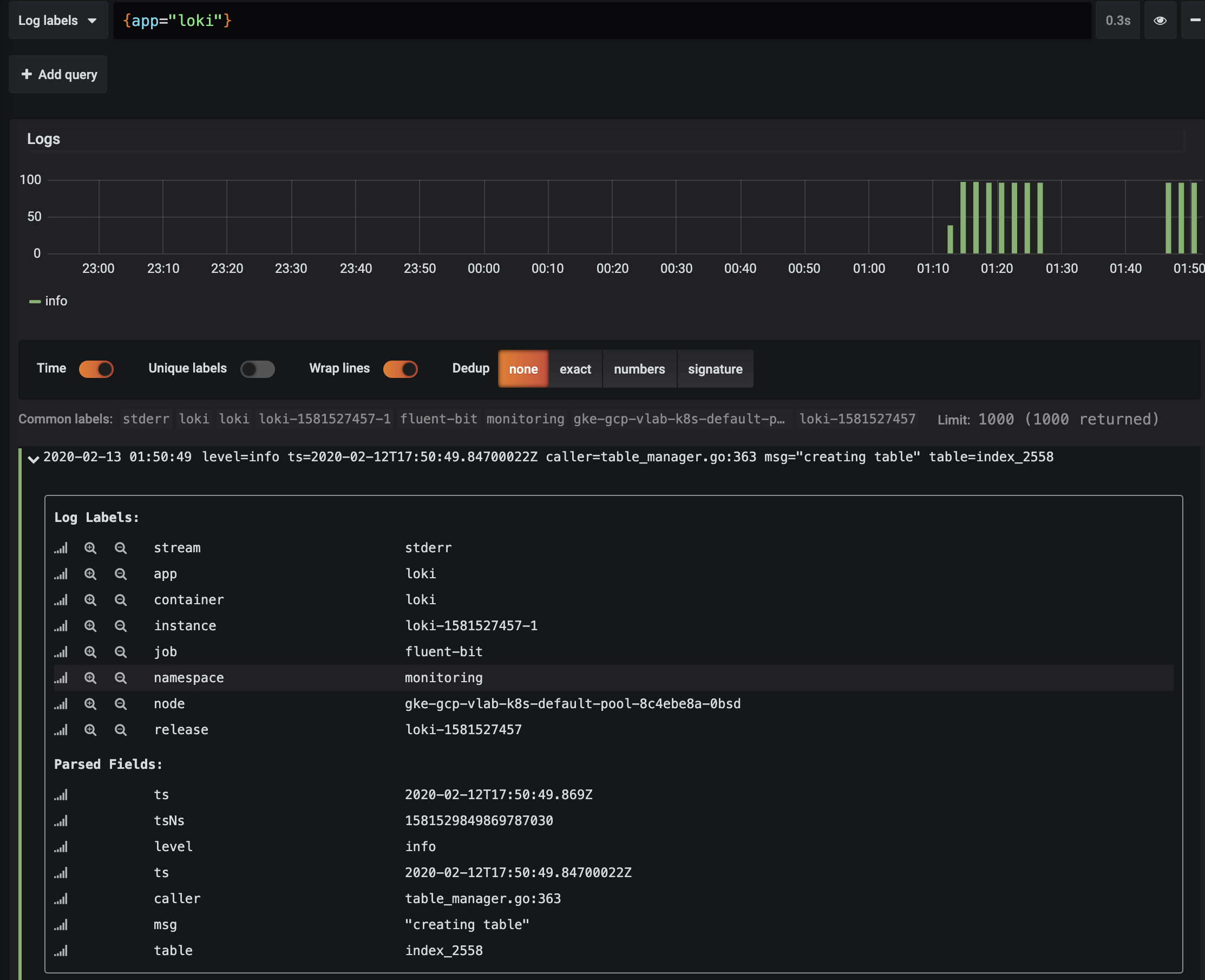The height and width of the screenshot is (980, 1205).
Task: Filter for job fluent-bit
Action: (90, 652)
